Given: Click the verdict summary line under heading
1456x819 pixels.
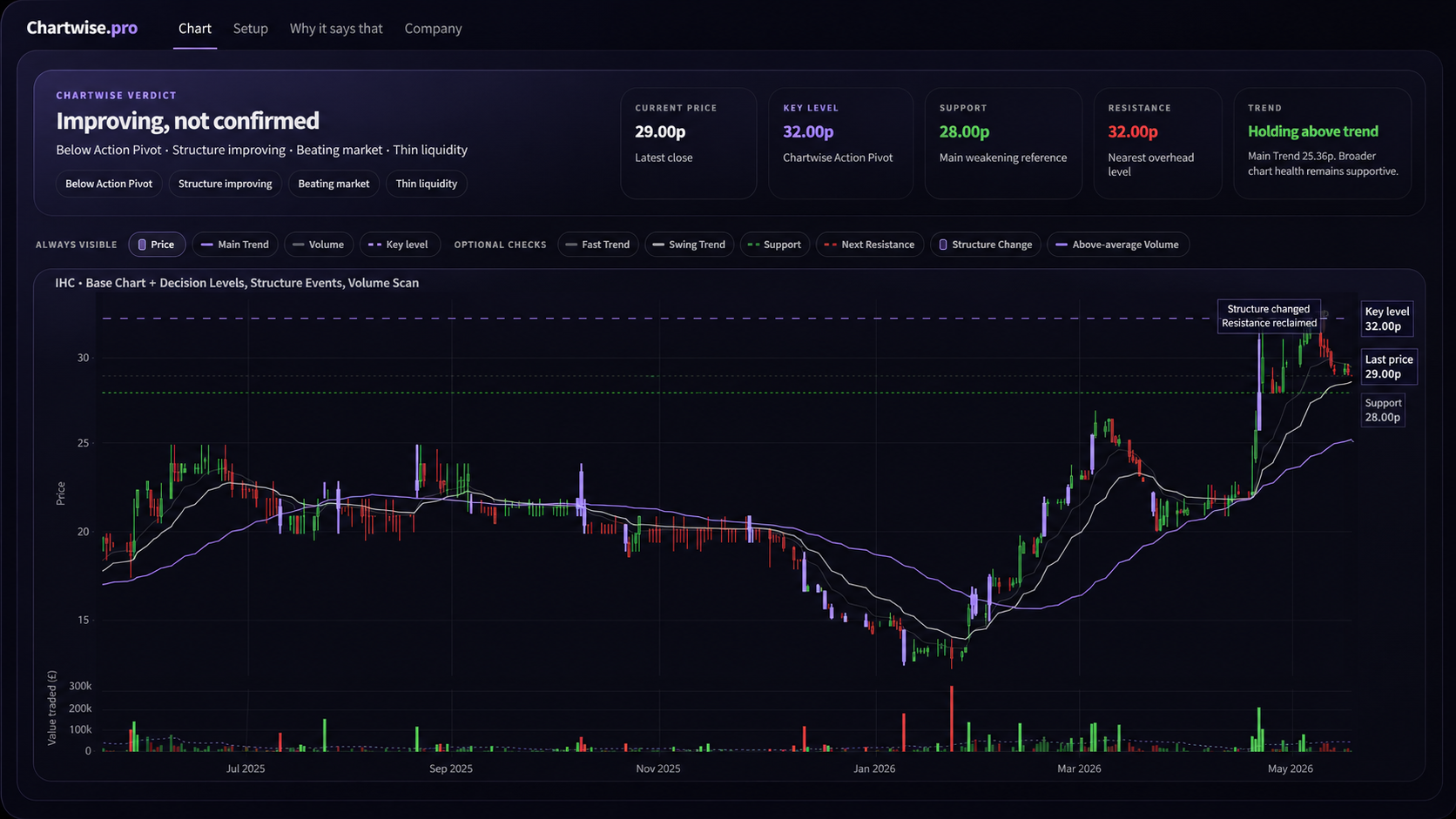Looking at the screenshot, I should point(261,150).
